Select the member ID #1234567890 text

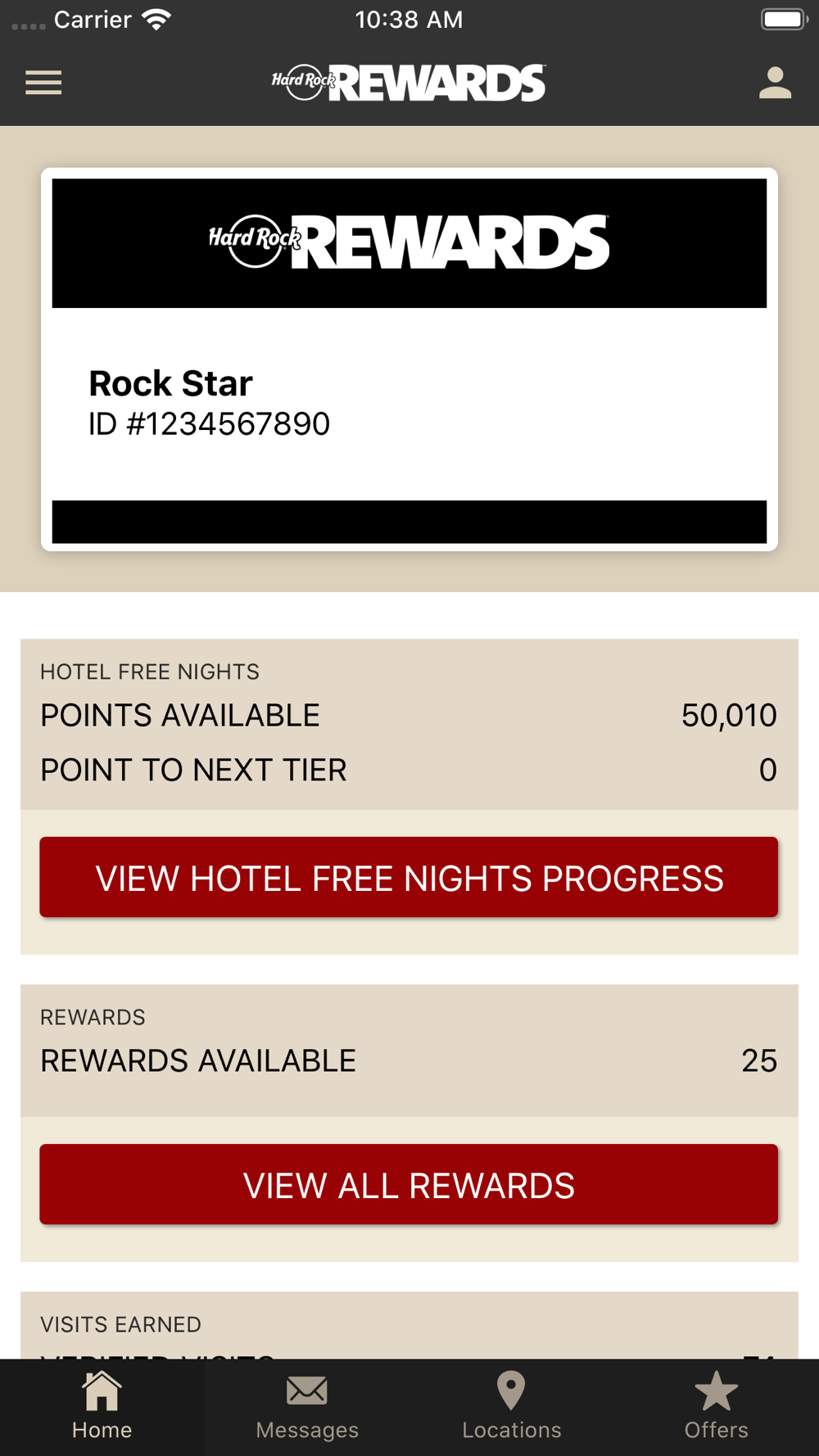pyautogui.click(x=209, y=423)
